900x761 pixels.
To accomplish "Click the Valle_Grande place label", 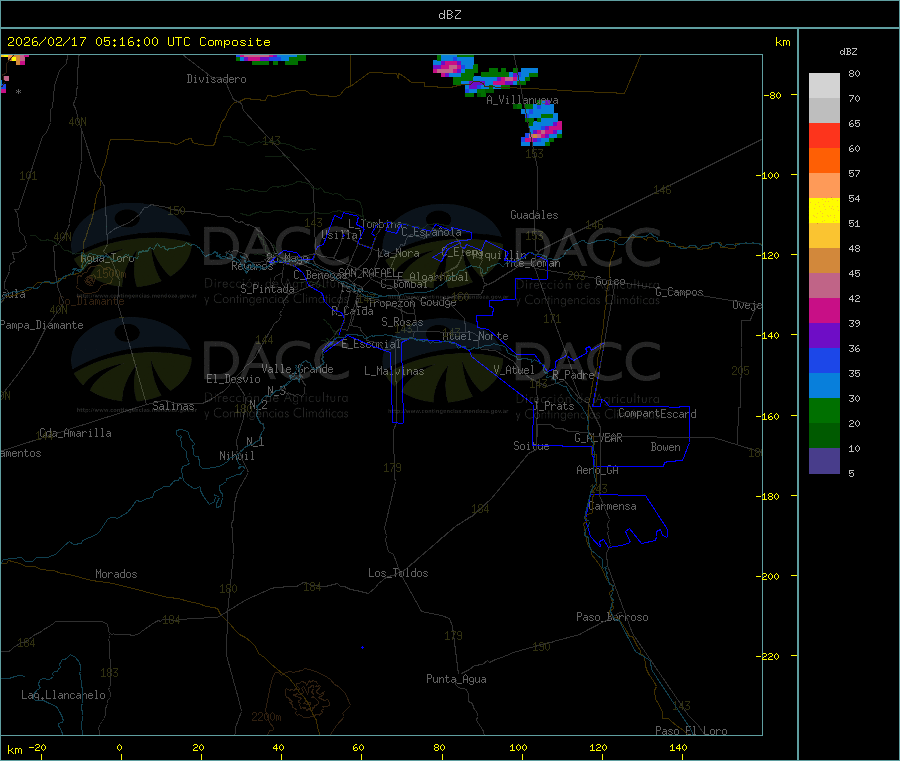I will [297, 369].
